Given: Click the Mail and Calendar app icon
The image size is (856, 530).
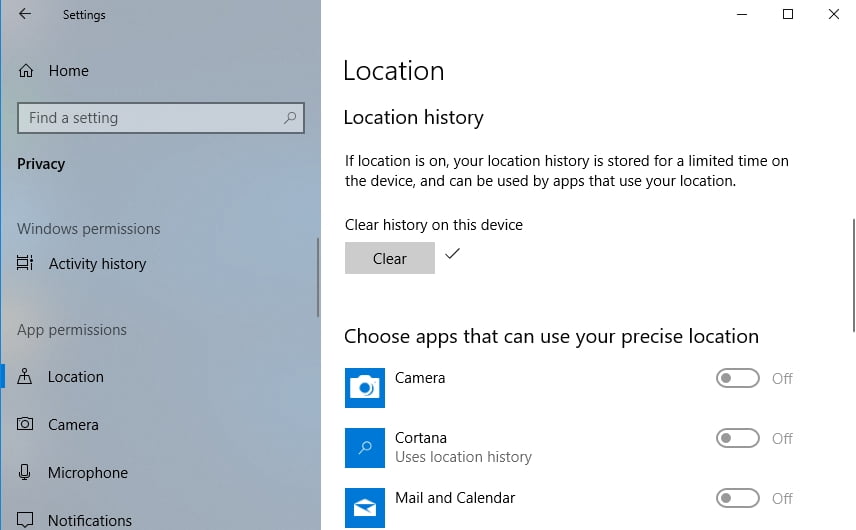Looking at the screenshot, I should click(365, 508).
